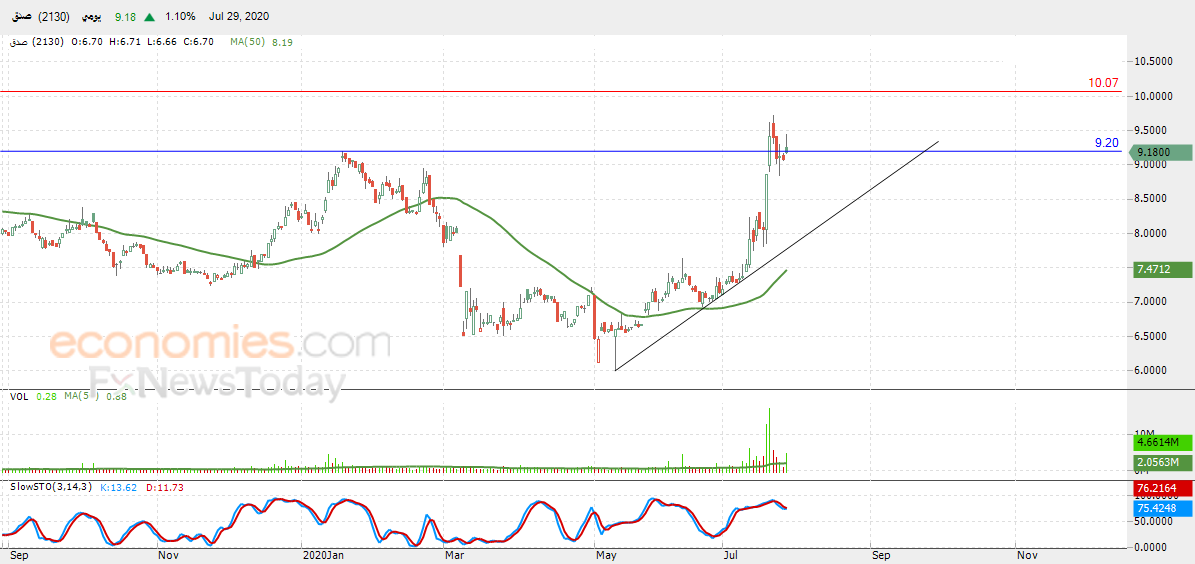Click the green 7.4712 moving average tag
Screen dimensions: 1195x564
tap(1159, 269)
